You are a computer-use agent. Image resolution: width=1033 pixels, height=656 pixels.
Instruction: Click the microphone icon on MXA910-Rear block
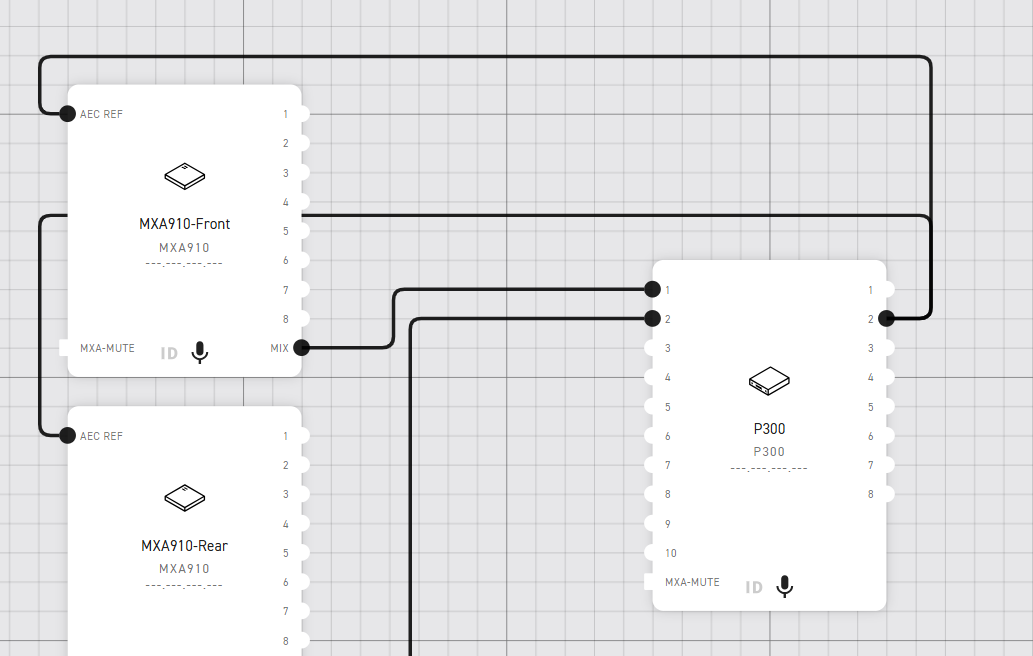coord(200,652)
